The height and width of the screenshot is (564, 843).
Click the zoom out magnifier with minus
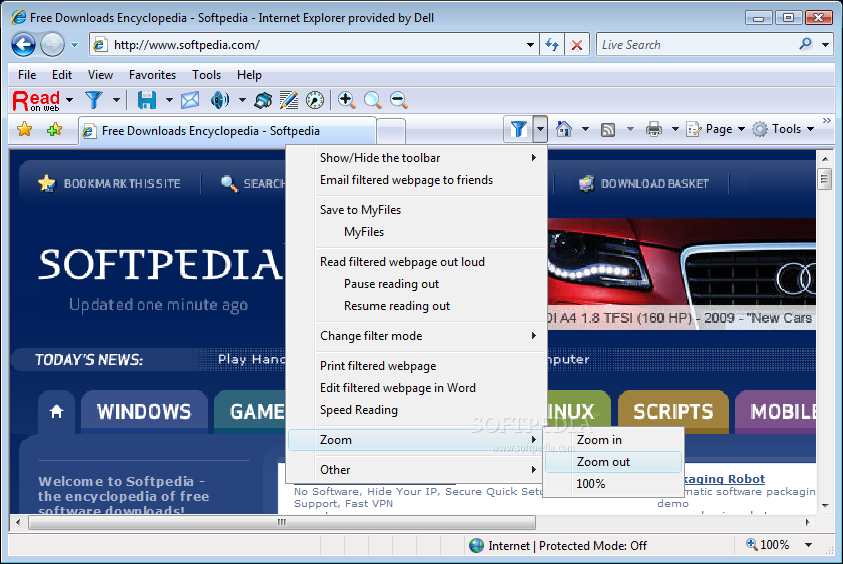398,100
